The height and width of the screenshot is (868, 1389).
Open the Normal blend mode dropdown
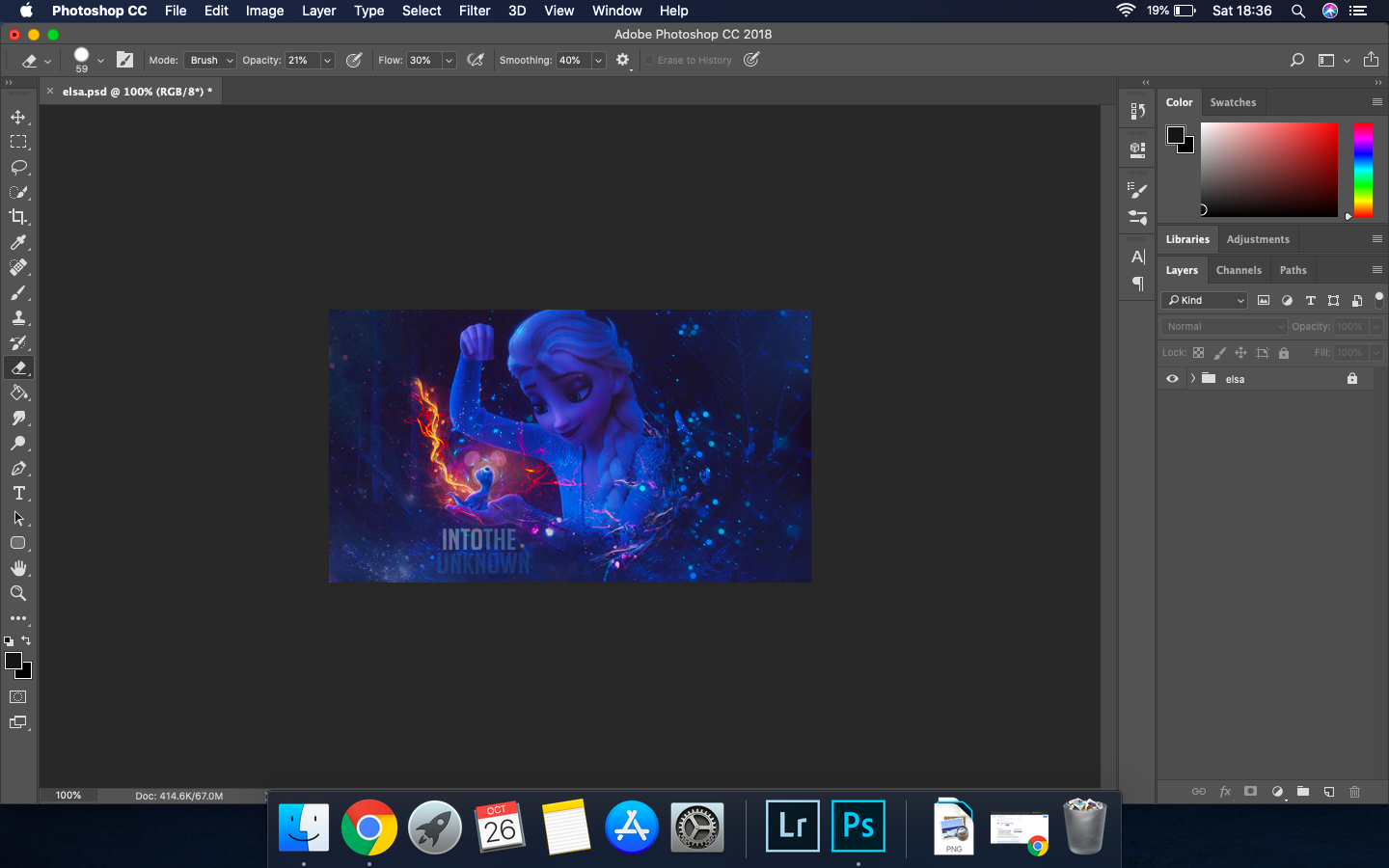[x=1224, y=326]
